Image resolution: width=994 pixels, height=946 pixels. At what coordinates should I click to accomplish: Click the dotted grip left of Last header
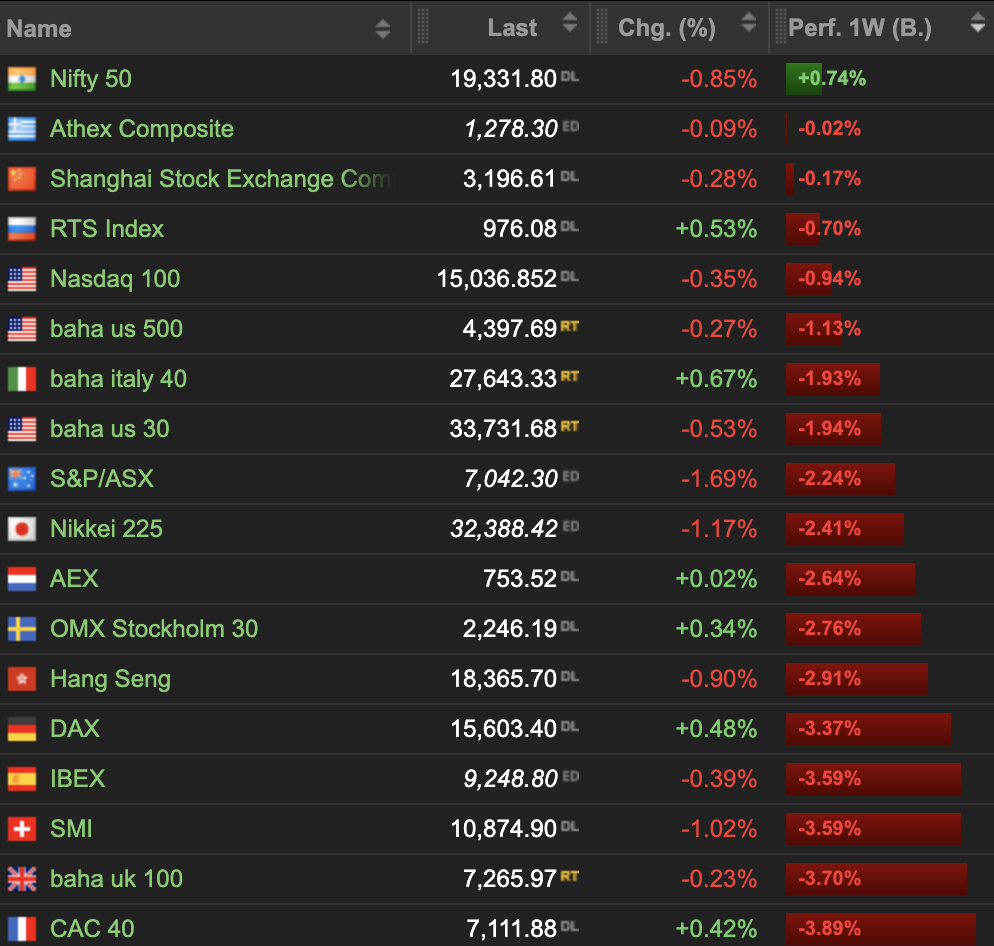(423, 27)
